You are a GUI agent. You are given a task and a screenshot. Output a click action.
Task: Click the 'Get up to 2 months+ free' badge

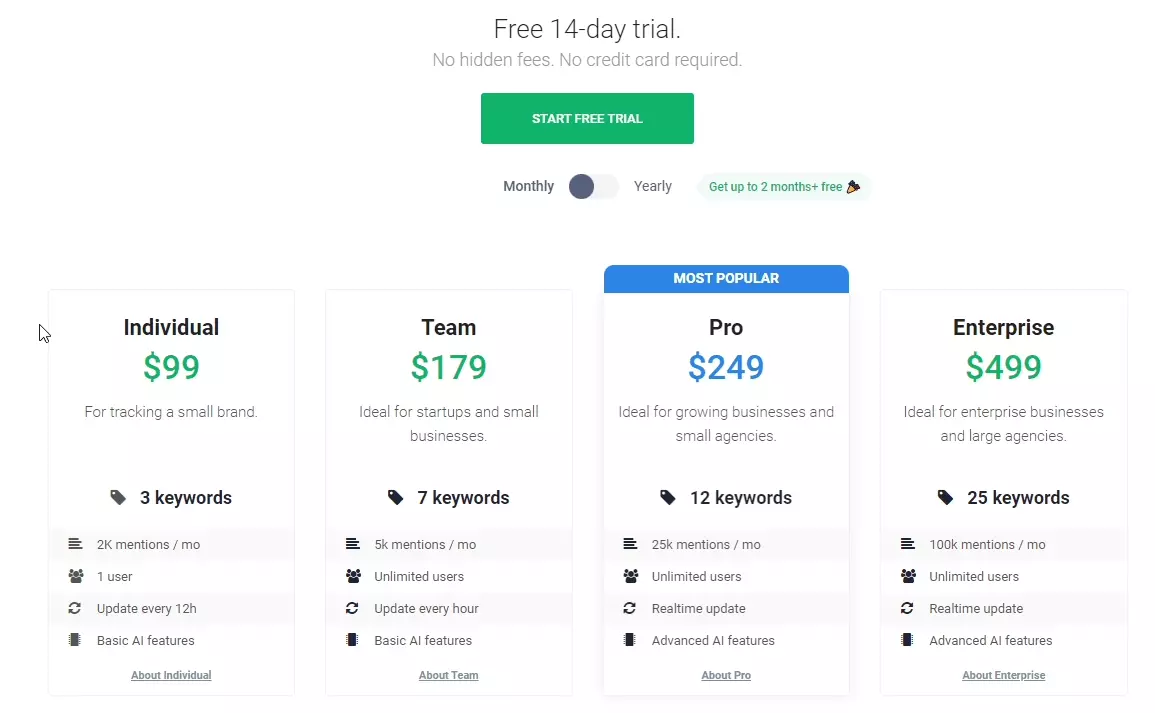(784, 187)
